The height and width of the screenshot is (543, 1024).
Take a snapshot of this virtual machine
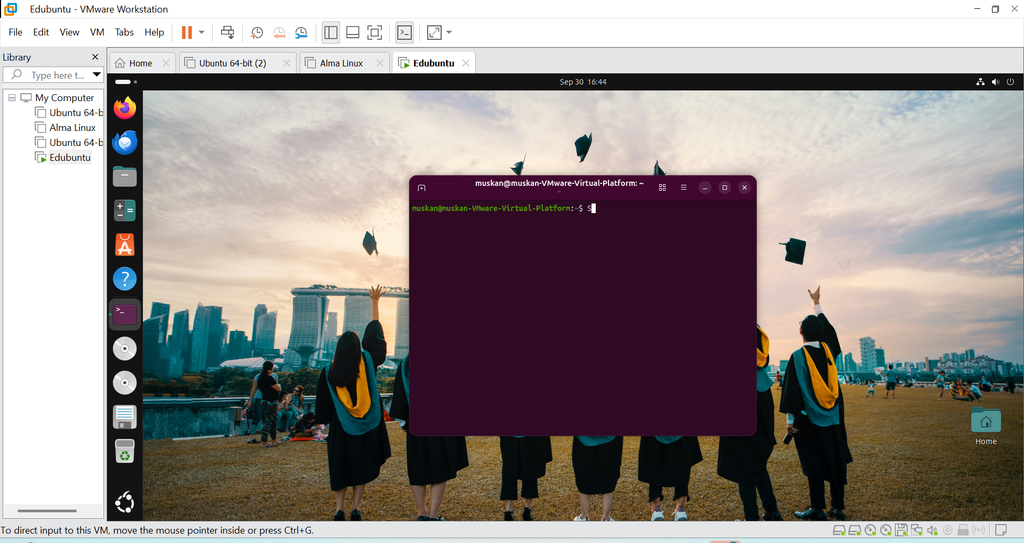point(257,32)
